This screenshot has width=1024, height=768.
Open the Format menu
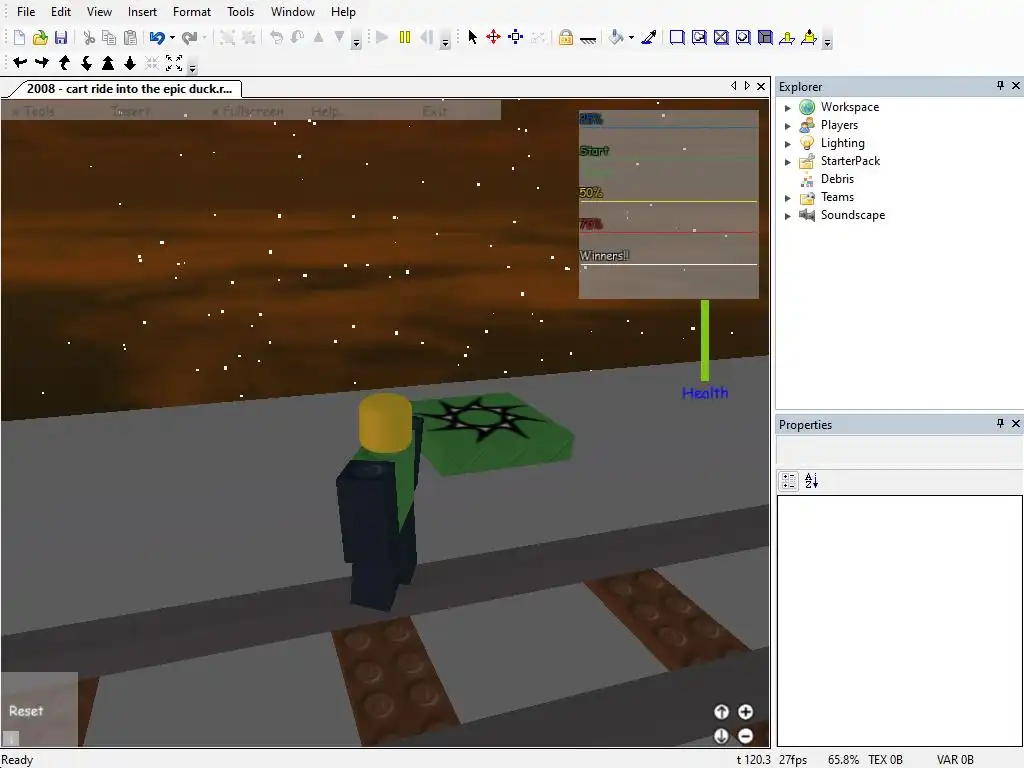click(x=192, y=12)
